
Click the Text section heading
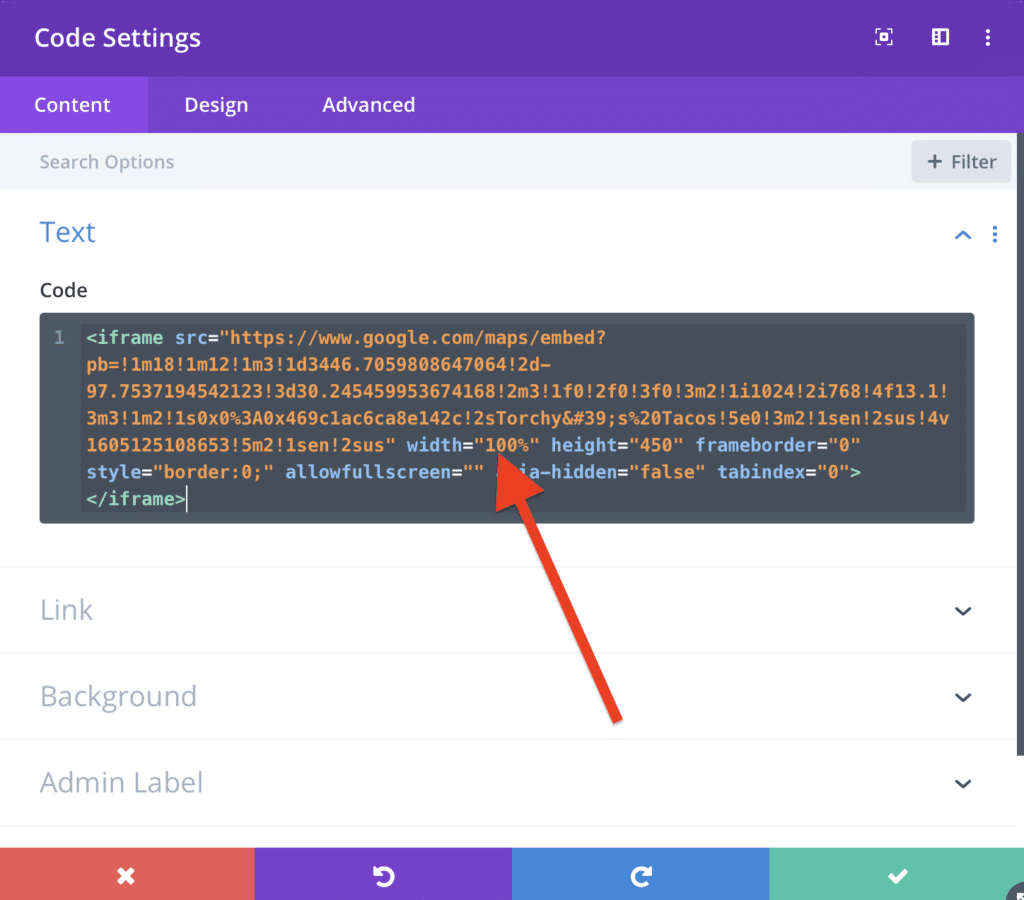tap(68, 233)
